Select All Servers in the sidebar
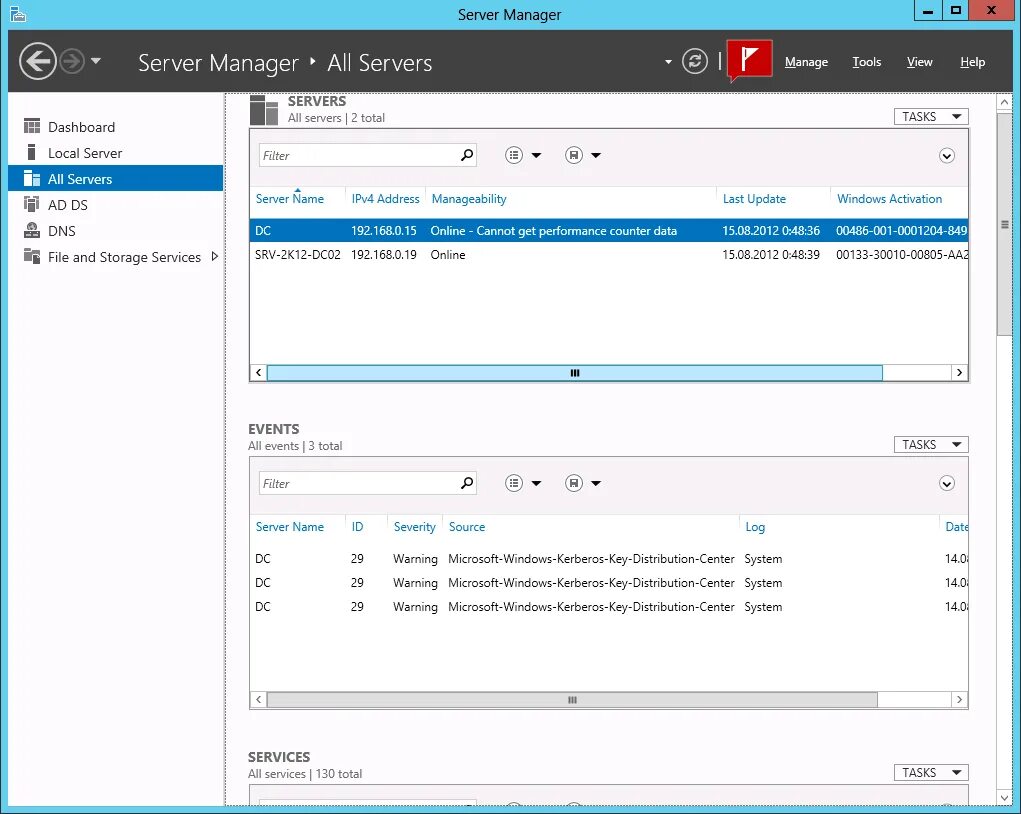The height and width of the screenshot is (814, 1021). (115, 178)
